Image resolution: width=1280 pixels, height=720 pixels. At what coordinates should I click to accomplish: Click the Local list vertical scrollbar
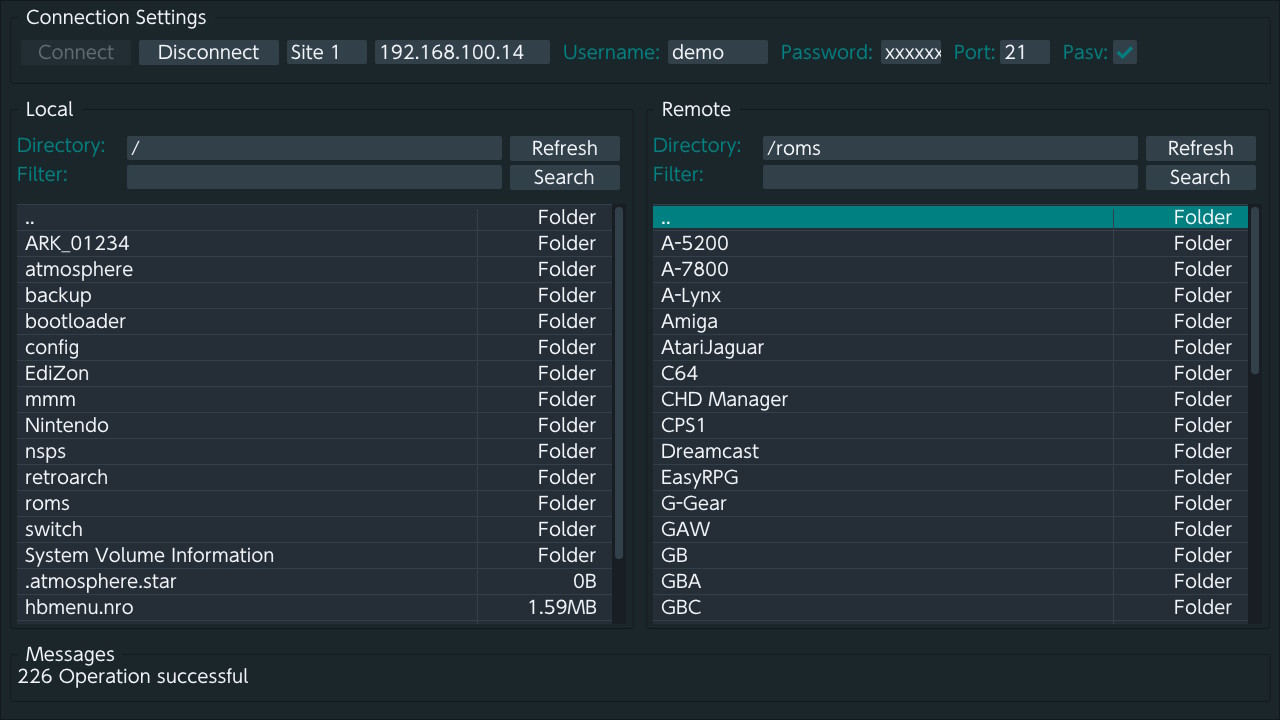tap(619, 380)
